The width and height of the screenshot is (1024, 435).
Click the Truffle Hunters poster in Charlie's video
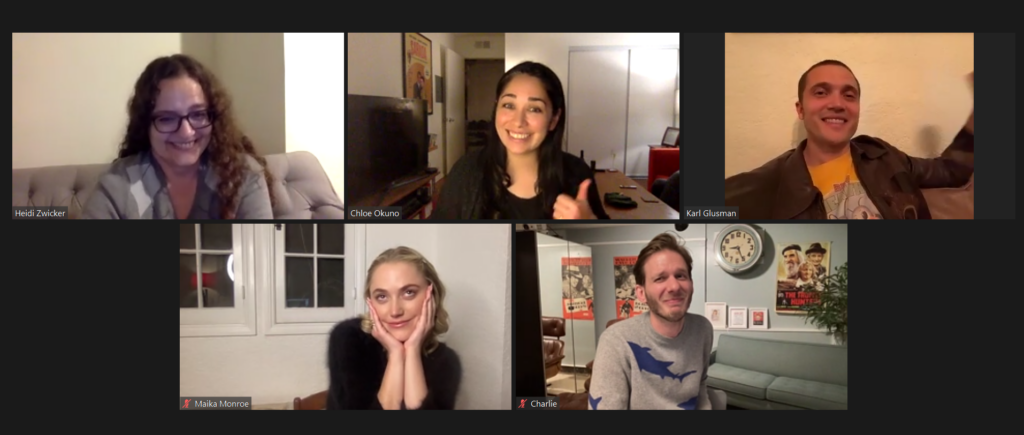pyautogui.click(x=803, y=278)
